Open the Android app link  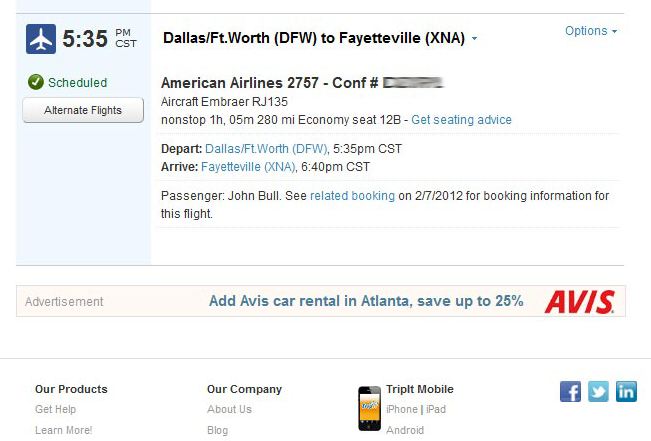(405, 430)
